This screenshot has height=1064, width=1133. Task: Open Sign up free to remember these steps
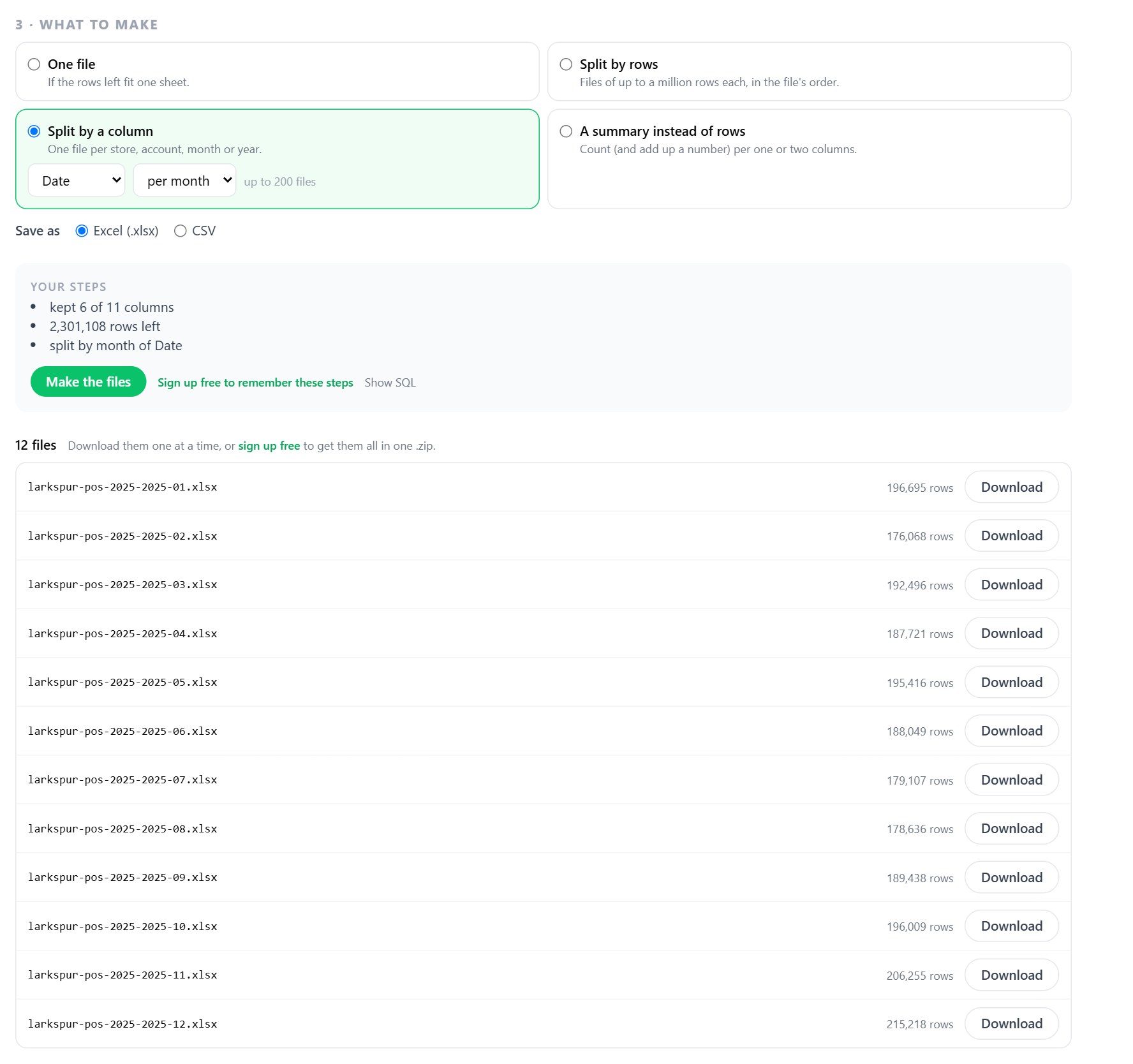tap(255, 383)
